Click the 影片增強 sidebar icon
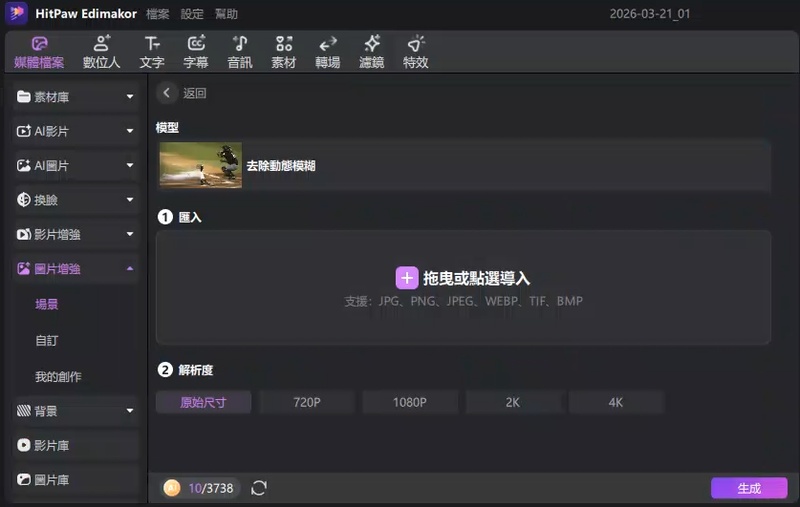This screenshot has height=507, width=800. [x=23, y=234]
